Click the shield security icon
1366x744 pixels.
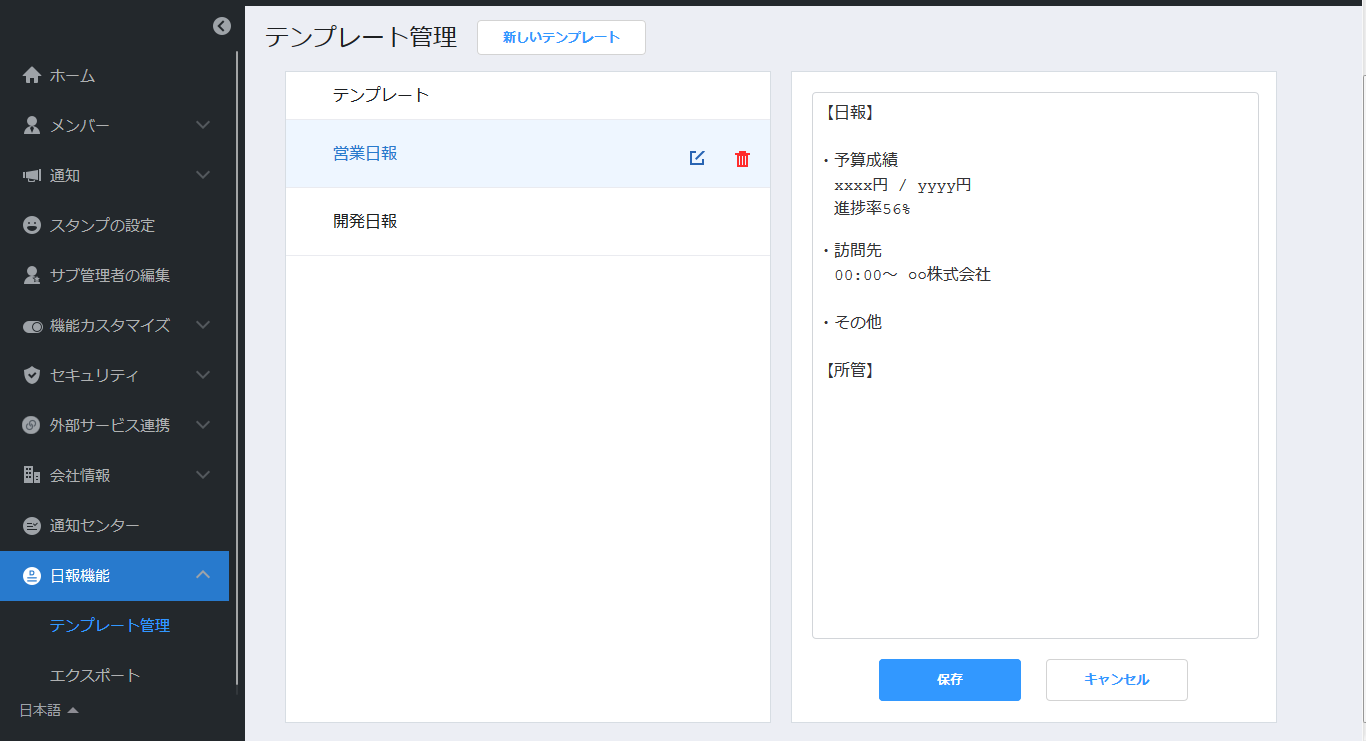coord(32,375)
